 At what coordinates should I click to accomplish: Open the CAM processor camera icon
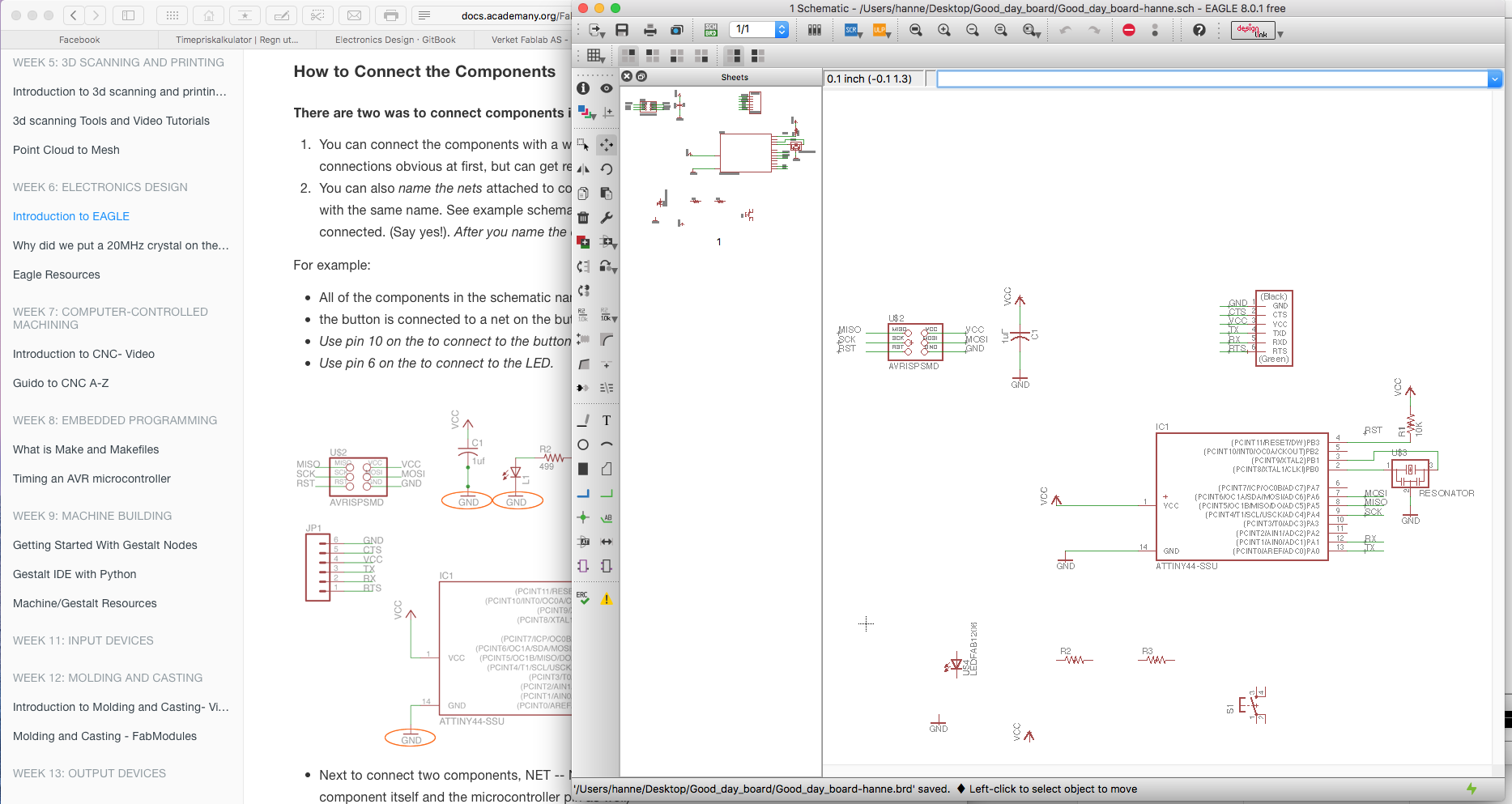677,30
